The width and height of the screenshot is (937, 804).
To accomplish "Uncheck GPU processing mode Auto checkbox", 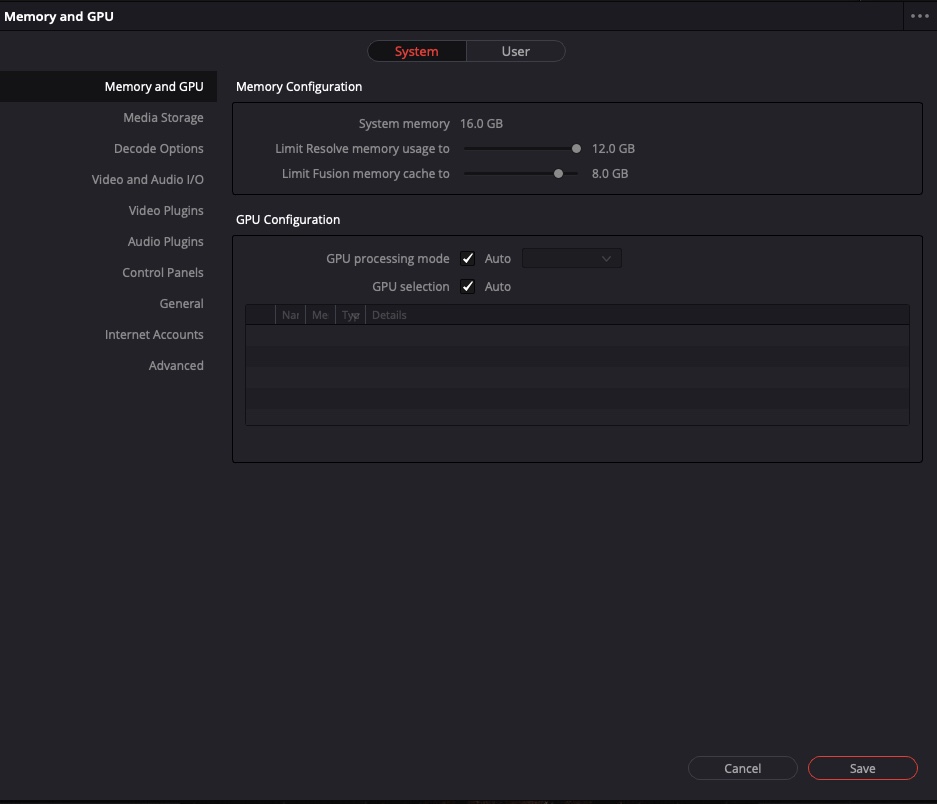I will coord(467,259).
